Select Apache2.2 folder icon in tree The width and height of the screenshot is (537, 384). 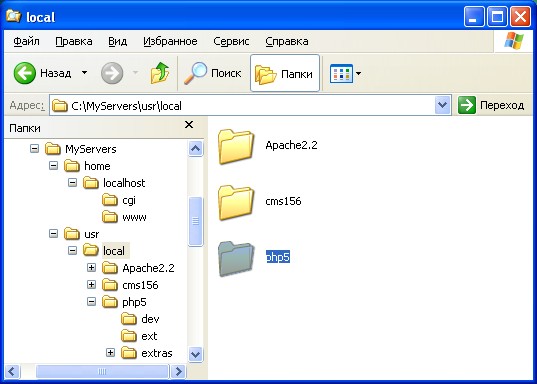tap(110, 268)
